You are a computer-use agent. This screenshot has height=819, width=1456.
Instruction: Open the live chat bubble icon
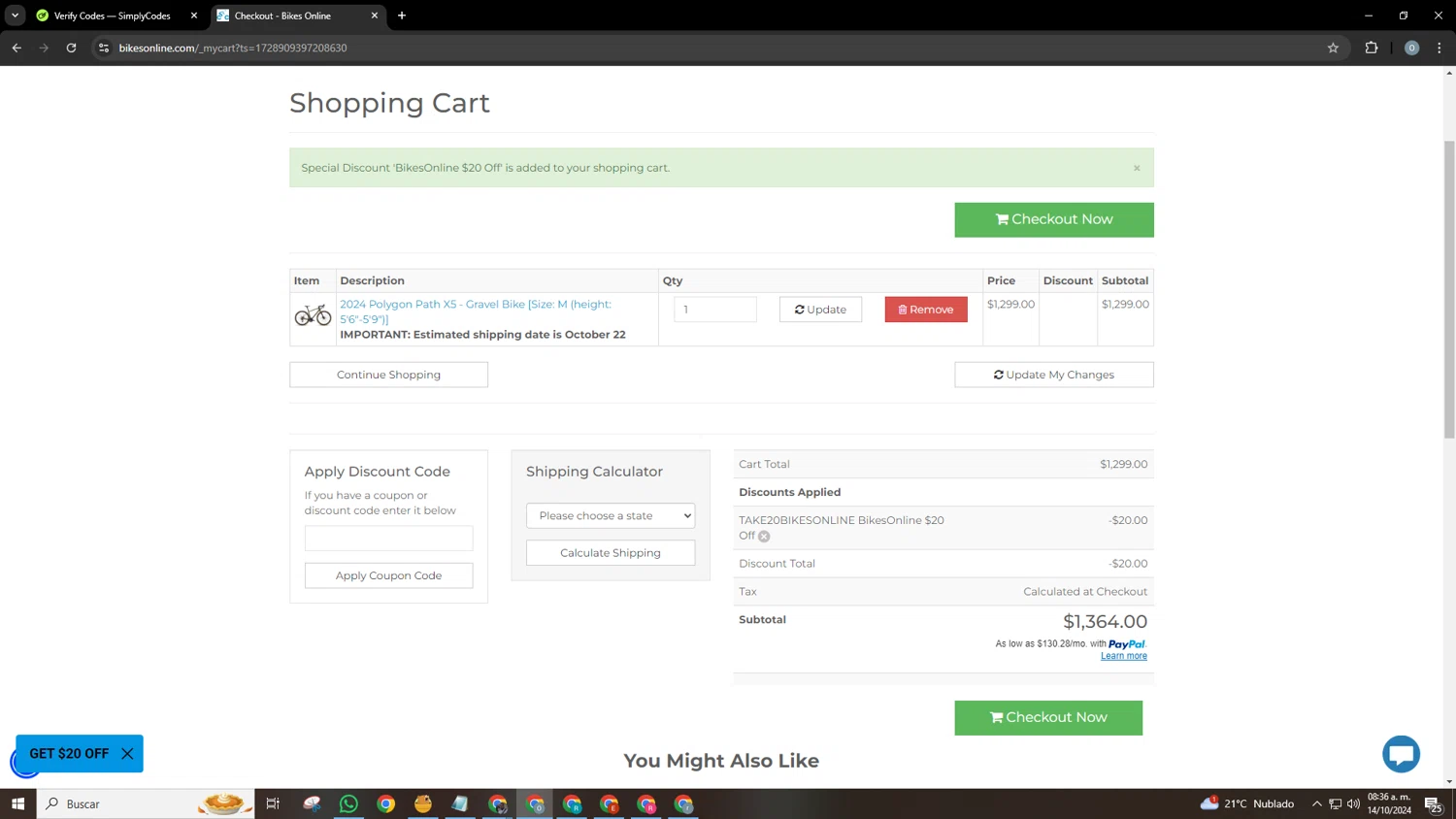[1401, 754]
